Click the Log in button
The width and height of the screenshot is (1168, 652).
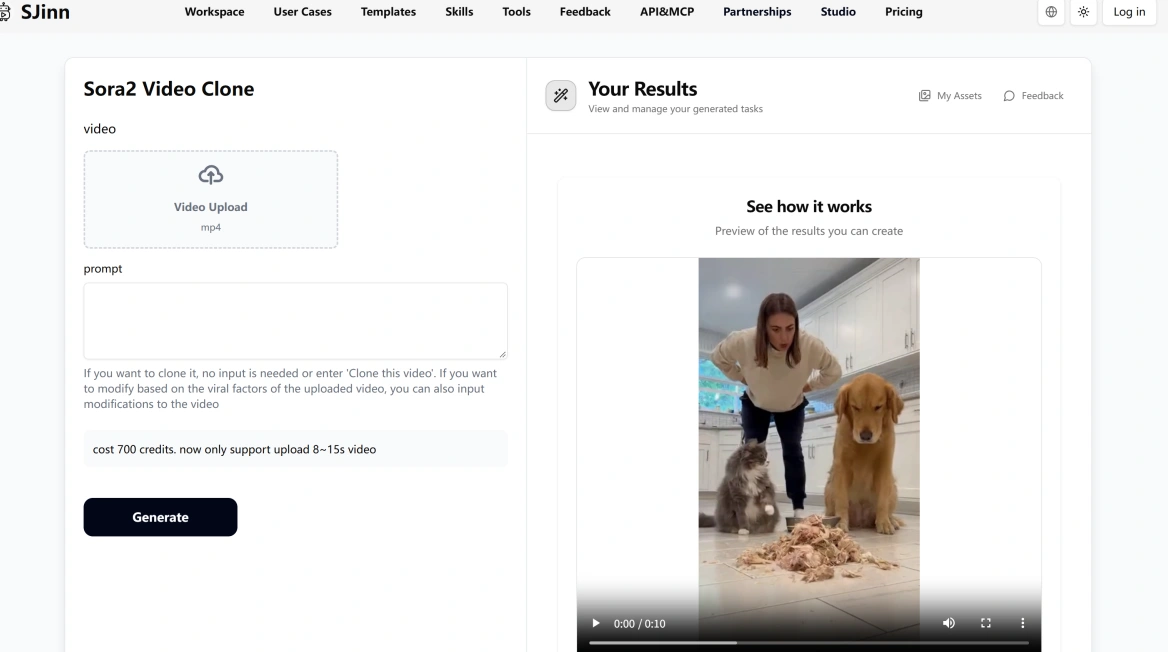1129,12
